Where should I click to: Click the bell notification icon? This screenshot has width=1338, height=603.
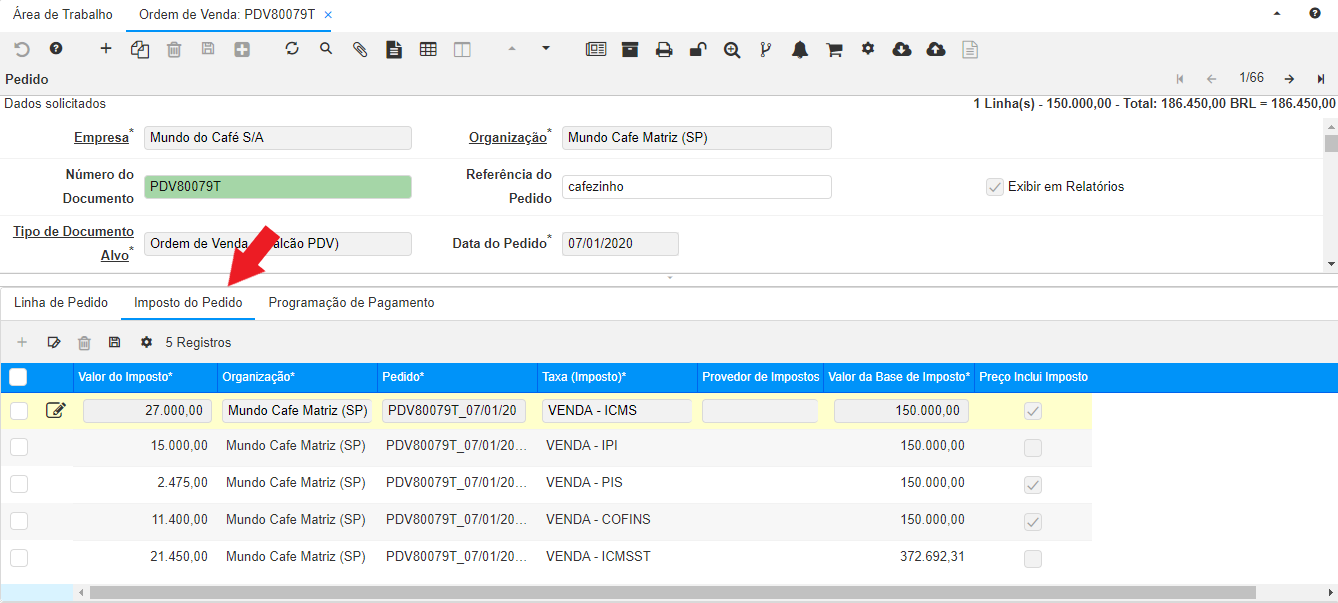tap(800, 49)
